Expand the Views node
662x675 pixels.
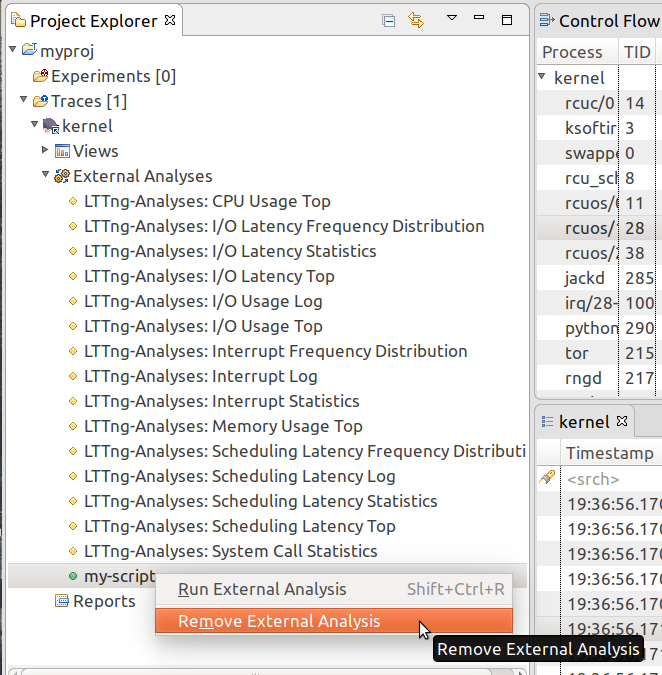tap(45, 150)
